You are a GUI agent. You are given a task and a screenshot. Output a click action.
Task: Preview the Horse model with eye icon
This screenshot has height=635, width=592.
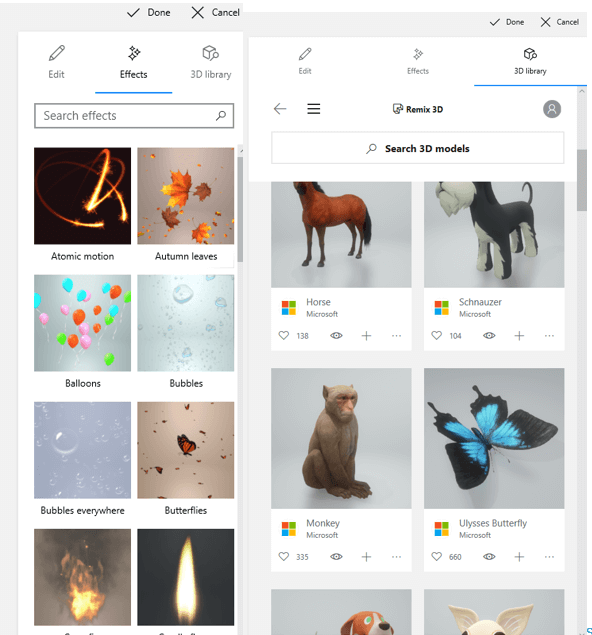336,335
